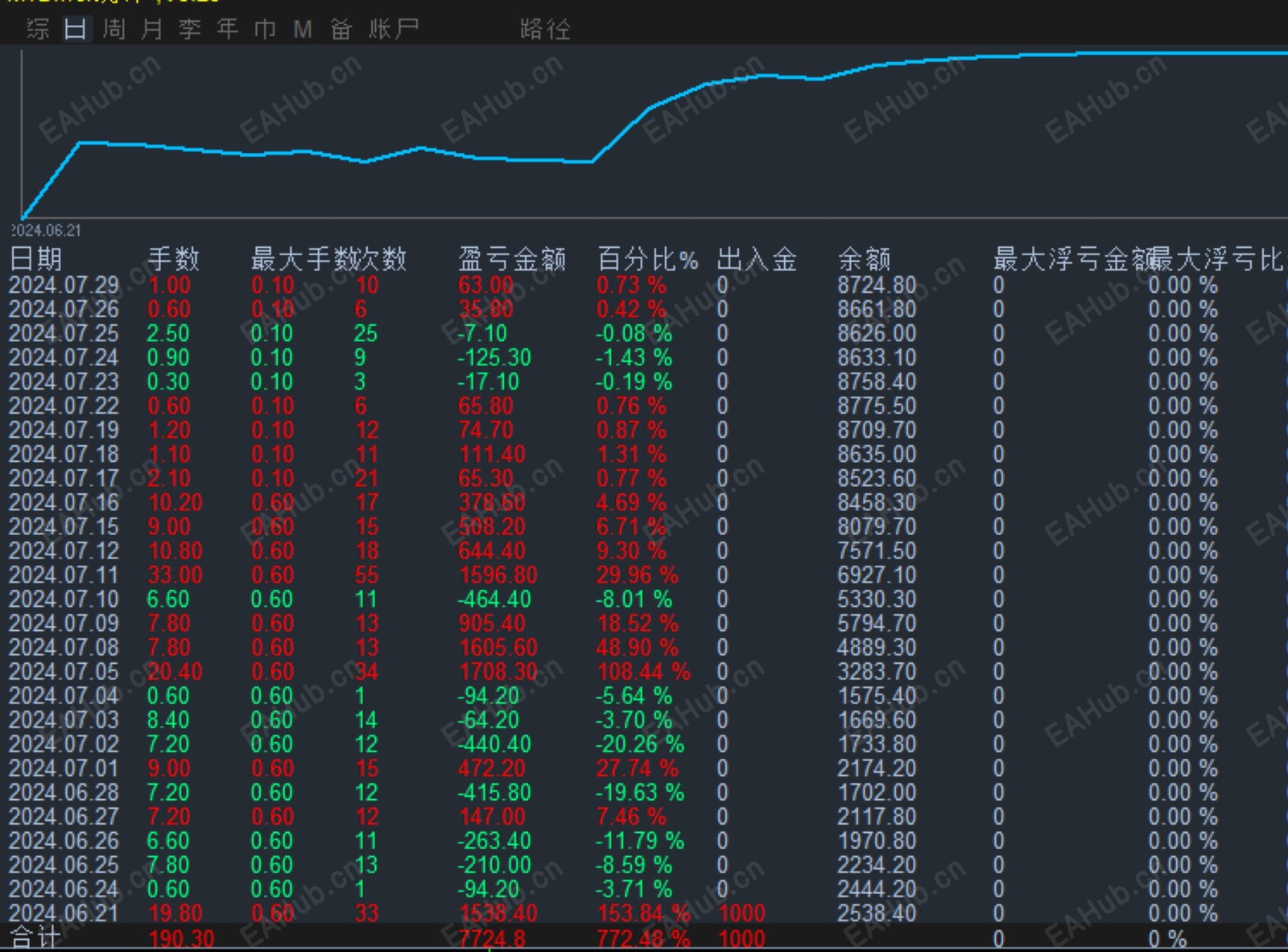Click the 手数 column header
Image resolution: width=1288 pixels, height=952 pixels.
click(x=173, y=259)
